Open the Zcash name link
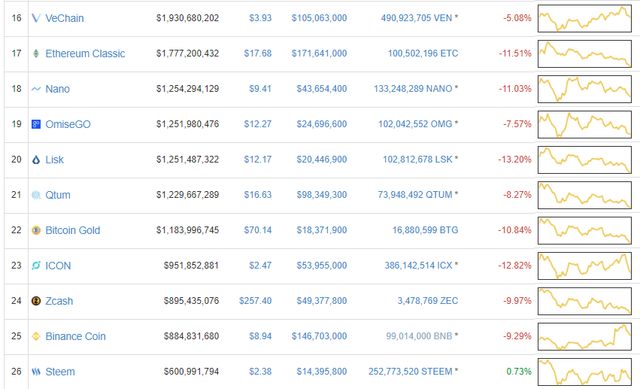 point(59,301)
